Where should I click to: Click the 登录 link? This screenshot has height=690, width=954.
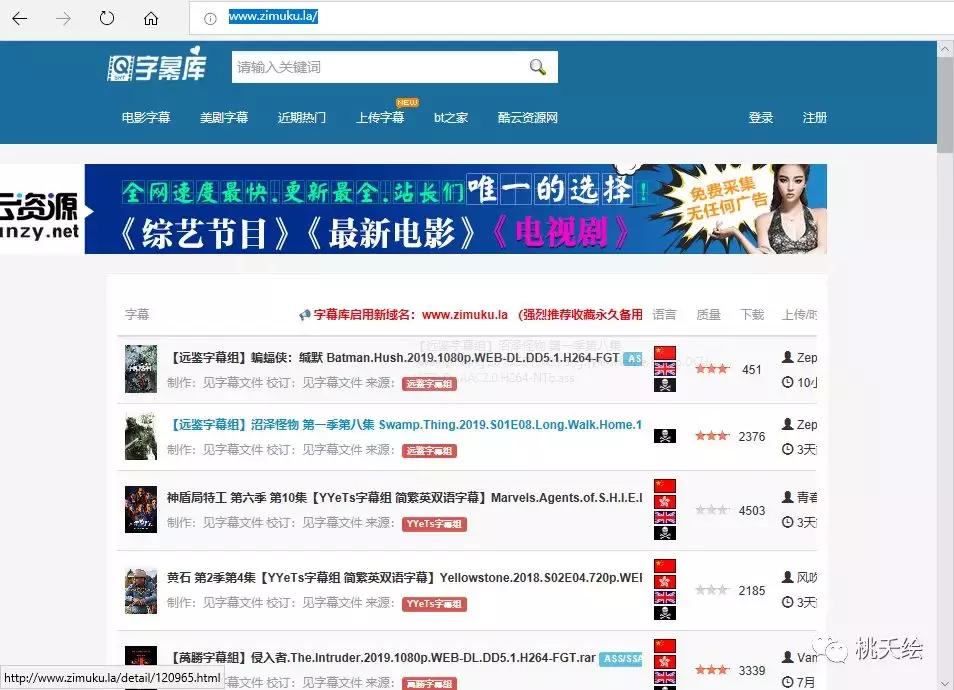point(760,117)
